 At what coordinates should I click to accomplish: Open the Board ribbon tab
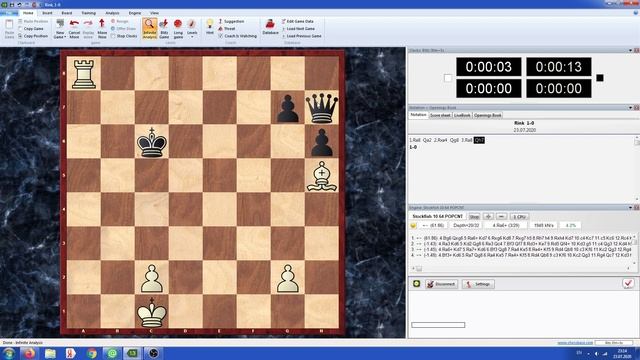pyautogui.click(x=67, y=13)
